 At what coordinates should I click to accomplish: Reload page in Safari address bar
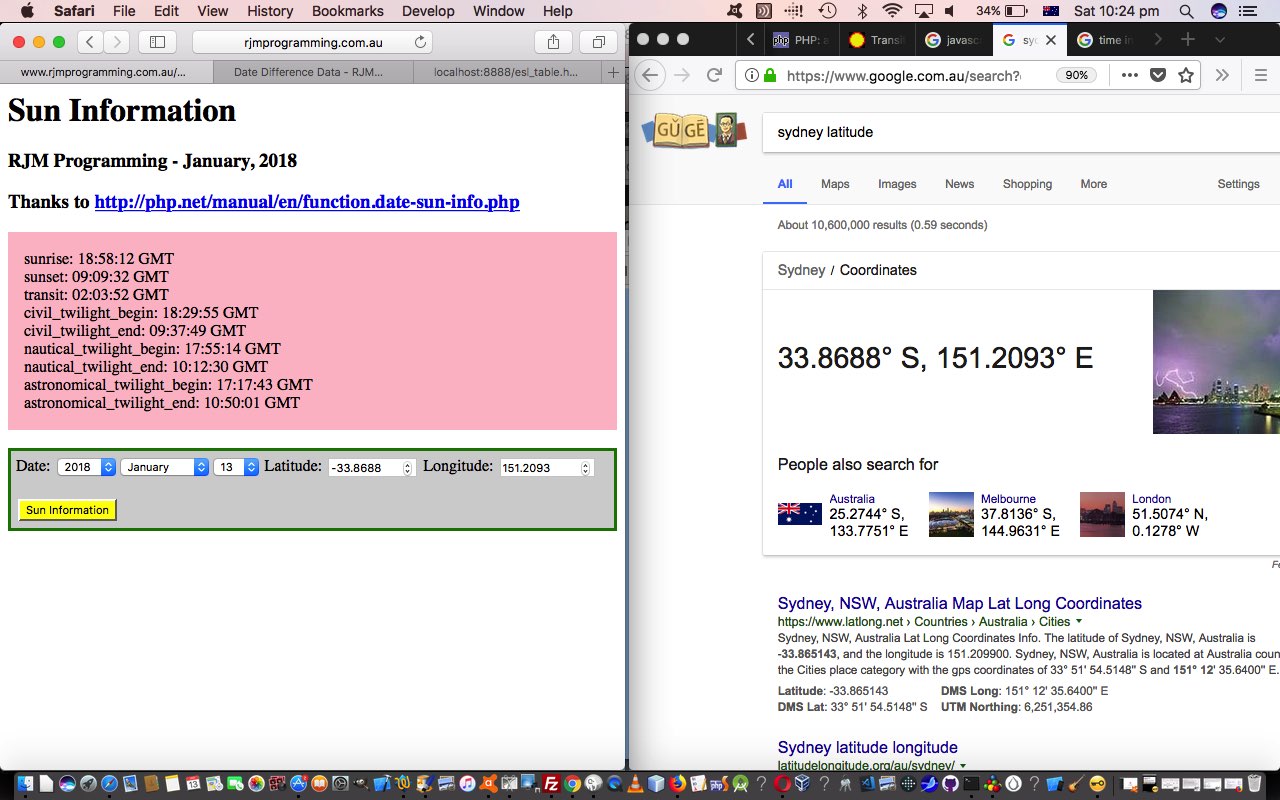(421, 42)
